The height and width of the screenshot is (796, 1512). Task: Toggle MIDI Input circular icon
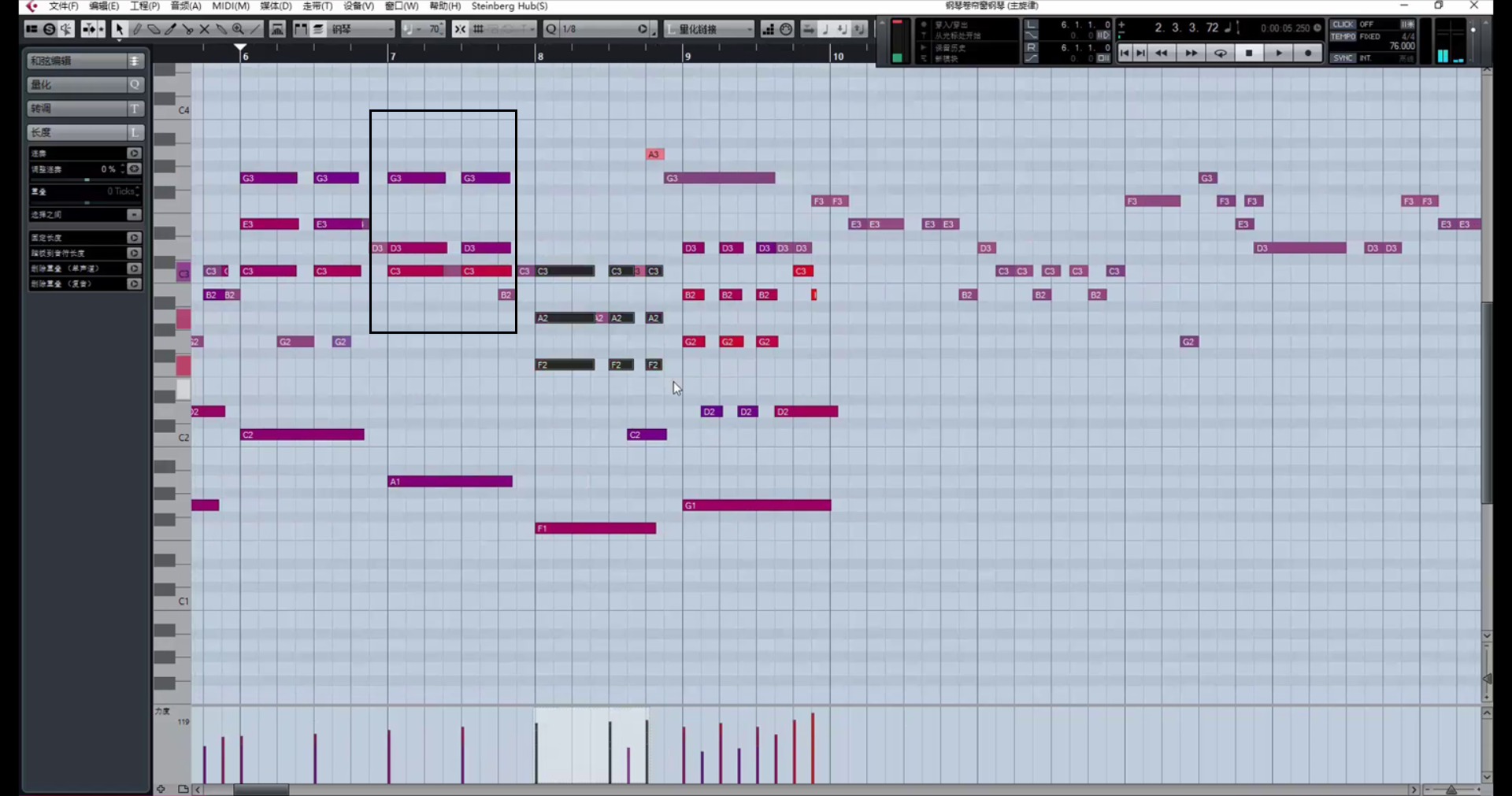coord(786,29)
